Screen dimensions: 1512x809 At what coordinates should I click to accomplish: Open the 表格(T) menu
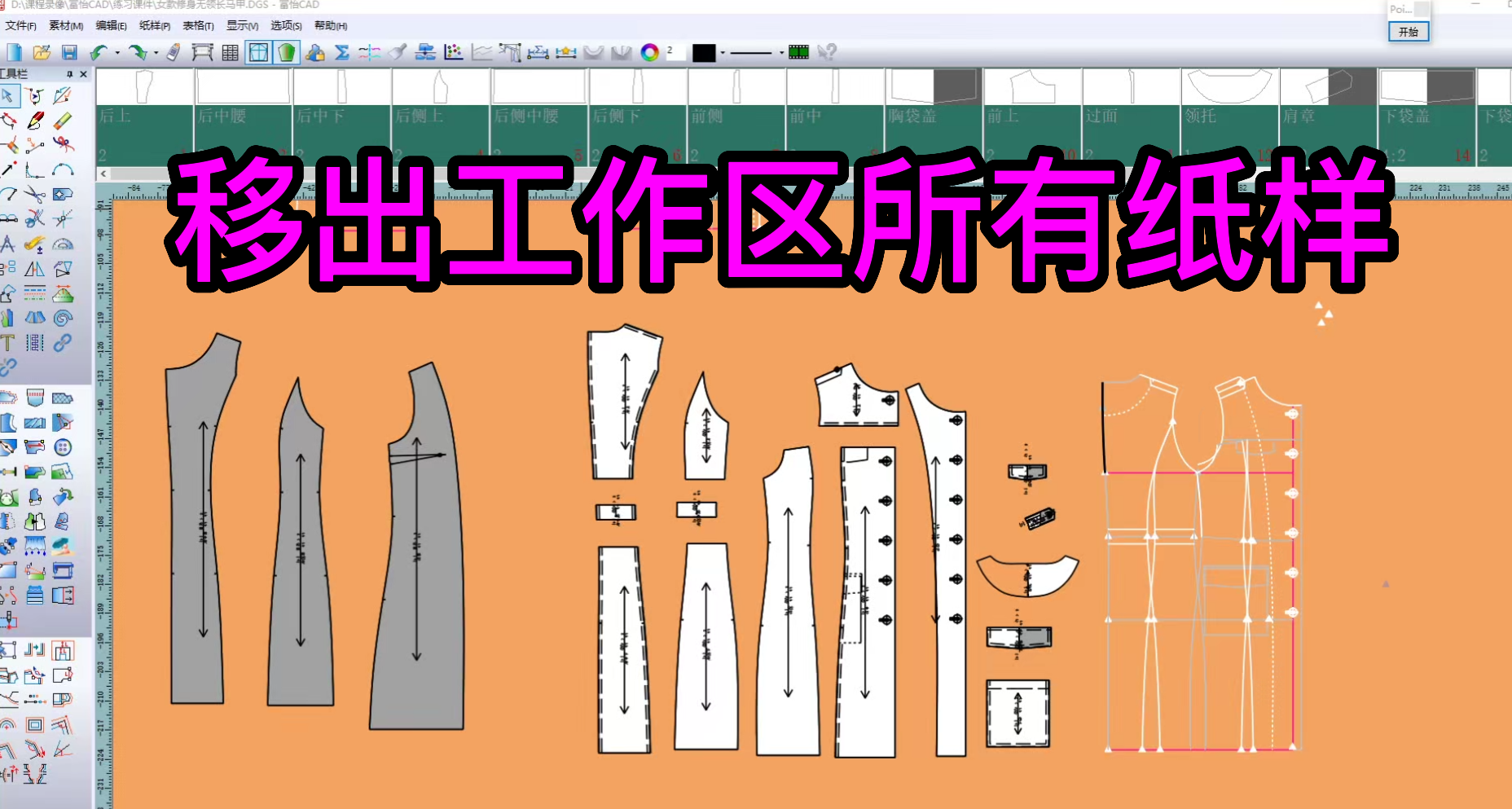198,26
